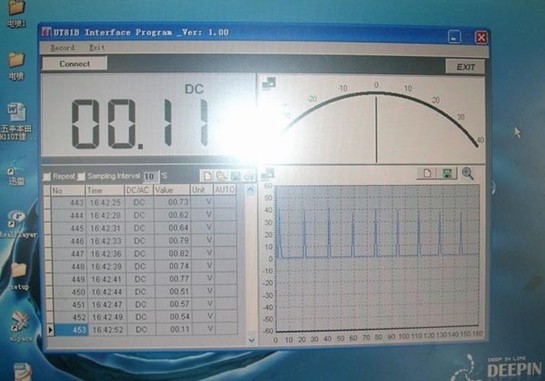Click the save icon above the data table
This screenshot has height=381, width=545.
tap(235, 176)
